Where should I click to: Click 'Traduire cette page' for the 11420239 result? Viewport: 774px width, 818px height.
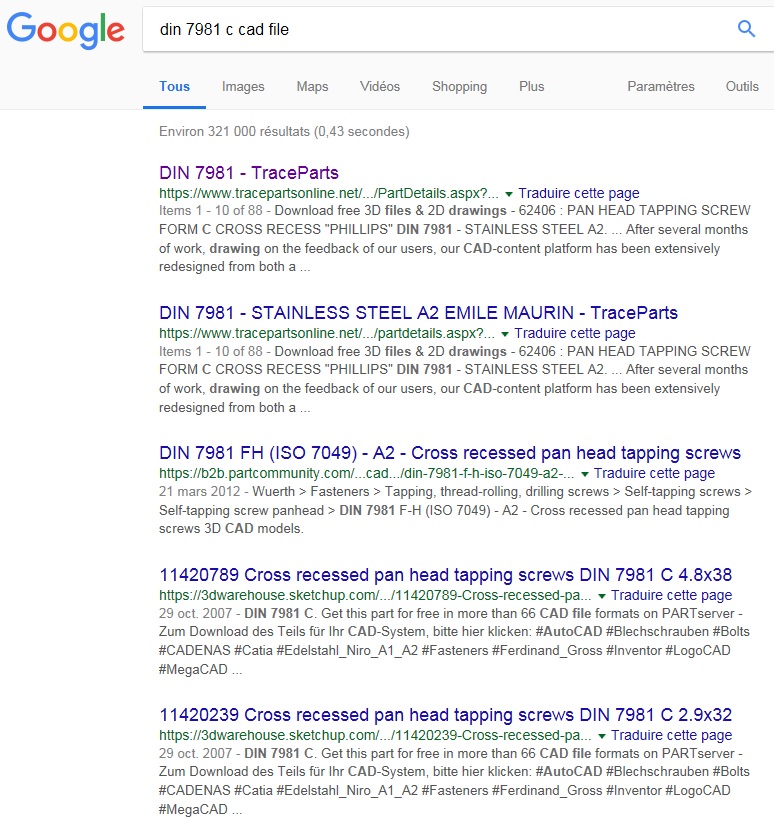(672, 735)
